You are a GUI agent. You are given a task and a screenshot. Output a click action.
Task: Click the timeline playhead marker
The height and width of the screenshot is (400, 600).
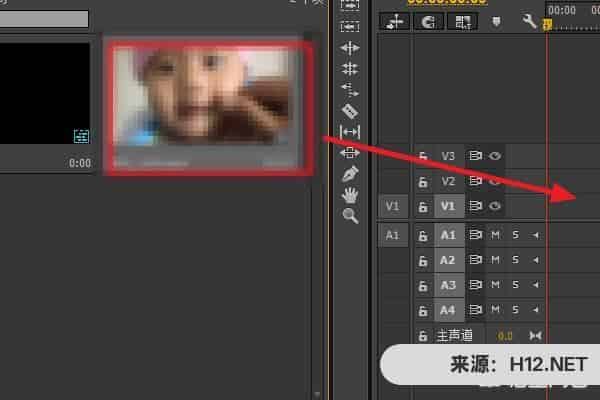point(548,24)
